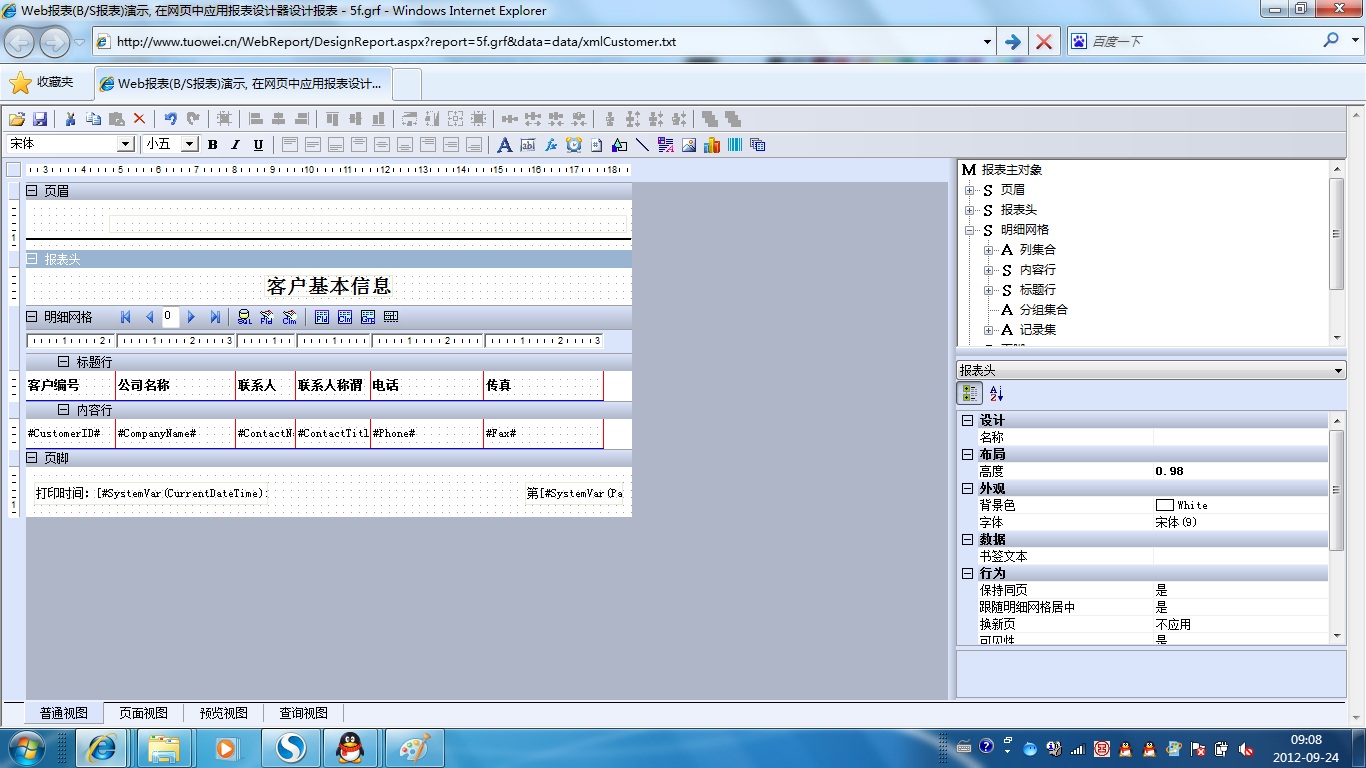1366x768 pixels.
Task: Click the Save report icon
Action: coord(41,119)
